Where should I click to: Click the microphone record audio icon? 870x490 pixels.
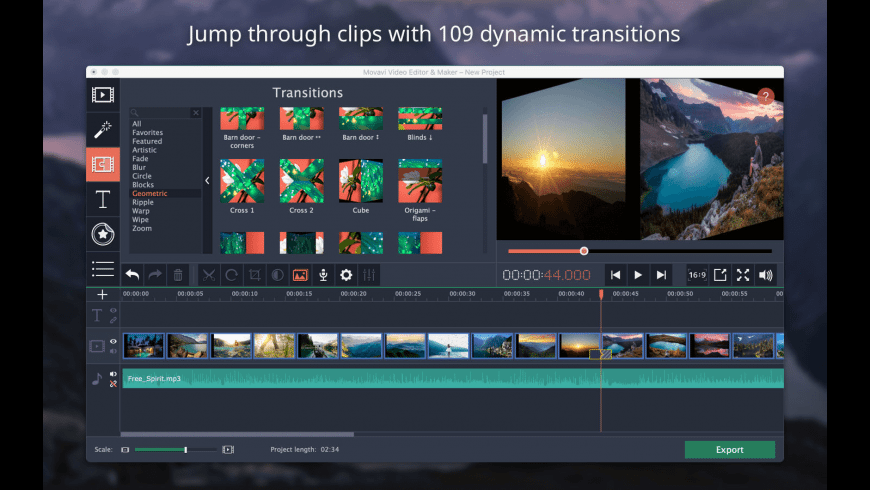323,275
